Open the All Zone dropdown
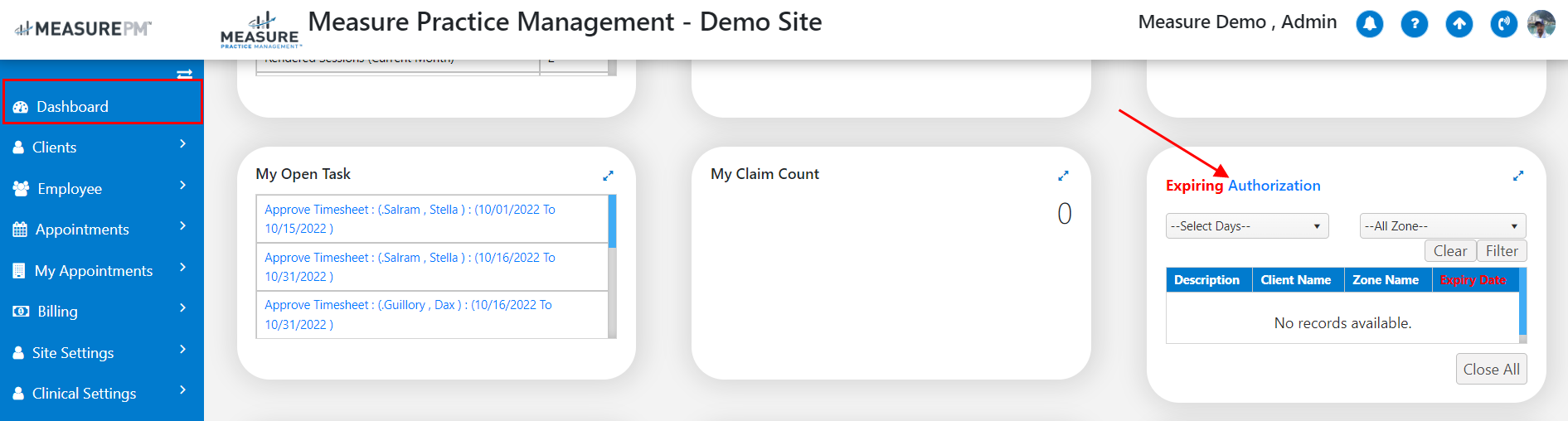Image resolution: width=1568 pixels, height=421 pixels. click(x=1443, y=226)
